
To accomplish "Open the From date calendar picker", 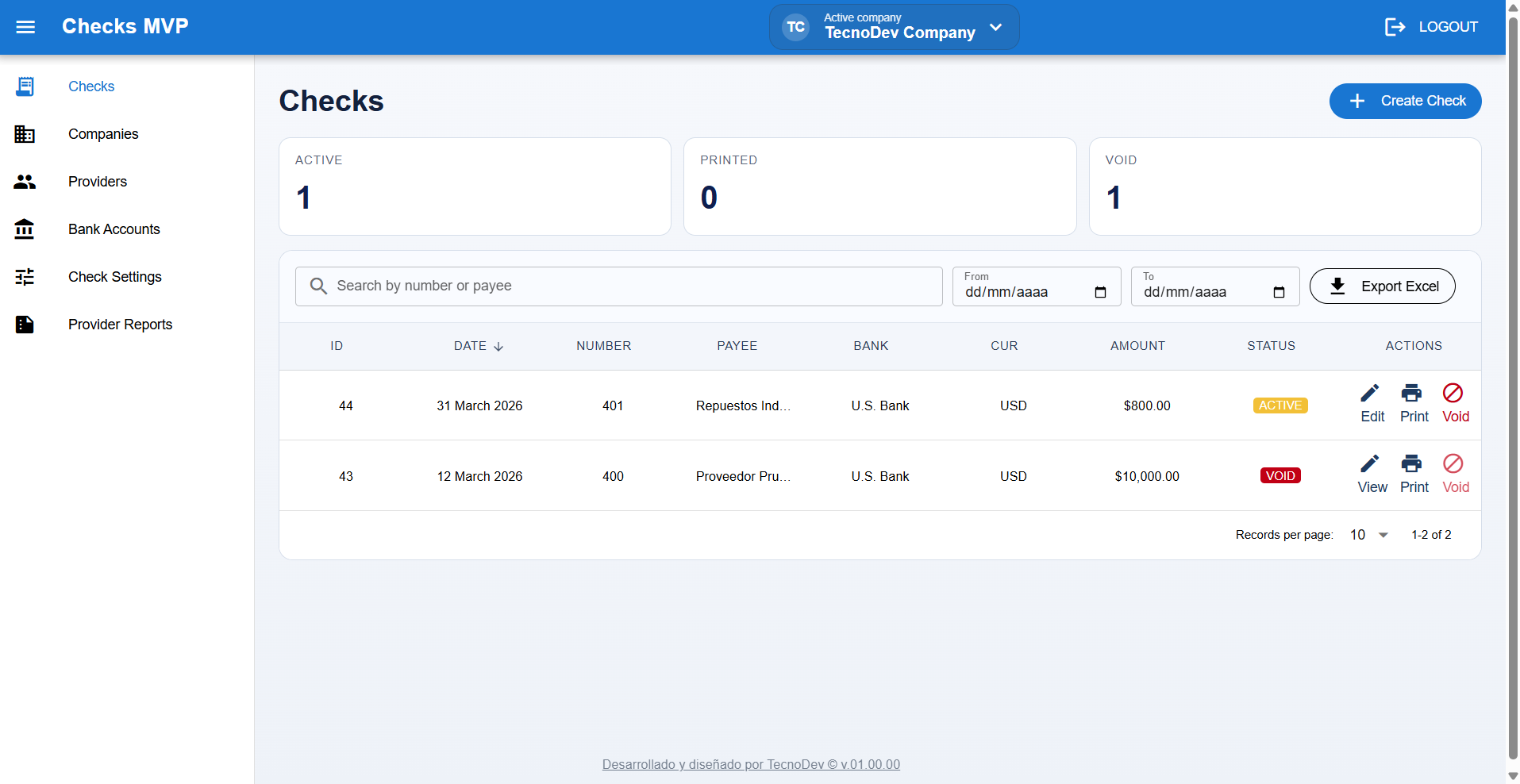I will 1100,292.
